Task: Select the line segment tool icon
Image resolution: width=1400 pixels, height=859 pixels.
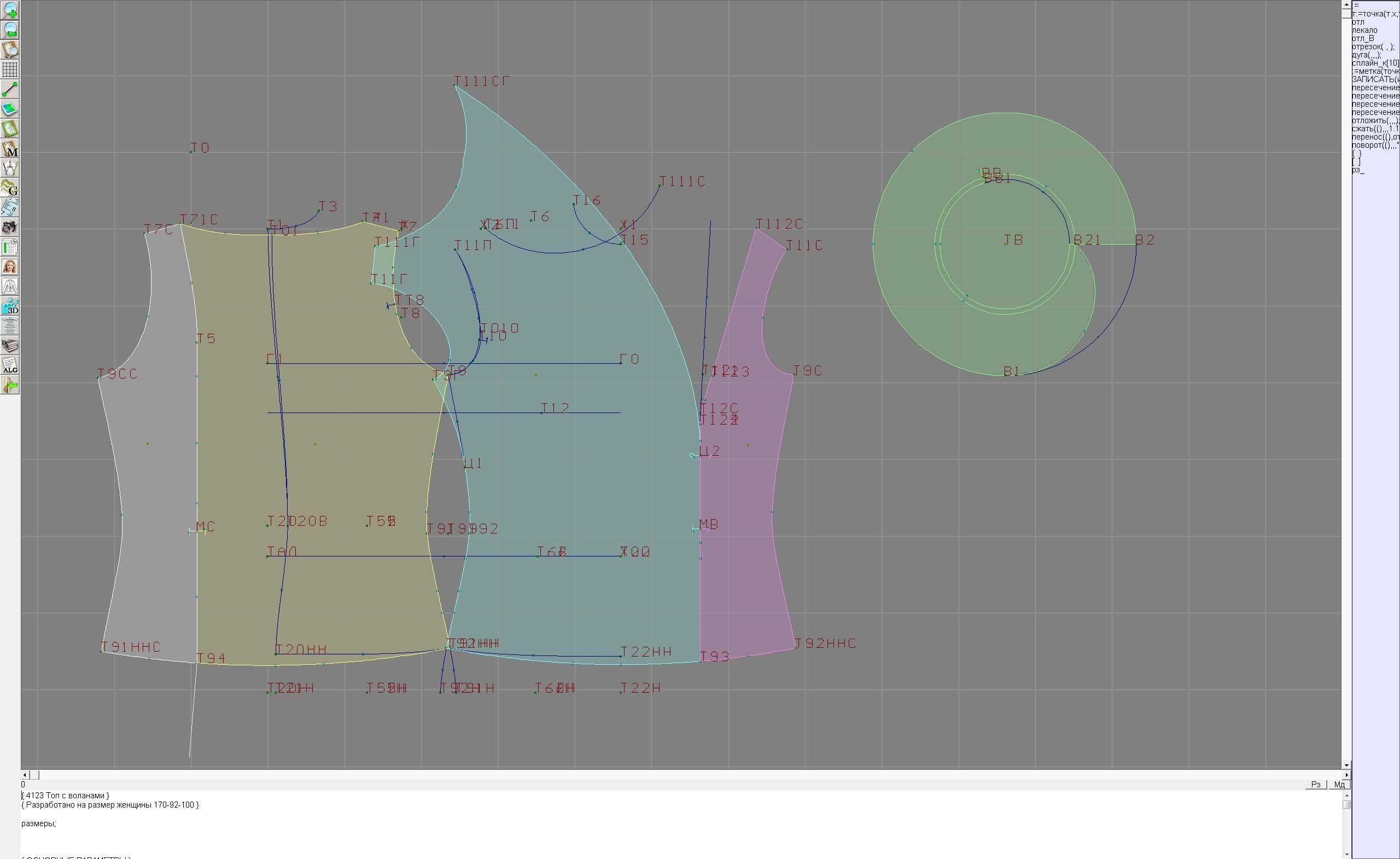Action: tap(10, 89)
